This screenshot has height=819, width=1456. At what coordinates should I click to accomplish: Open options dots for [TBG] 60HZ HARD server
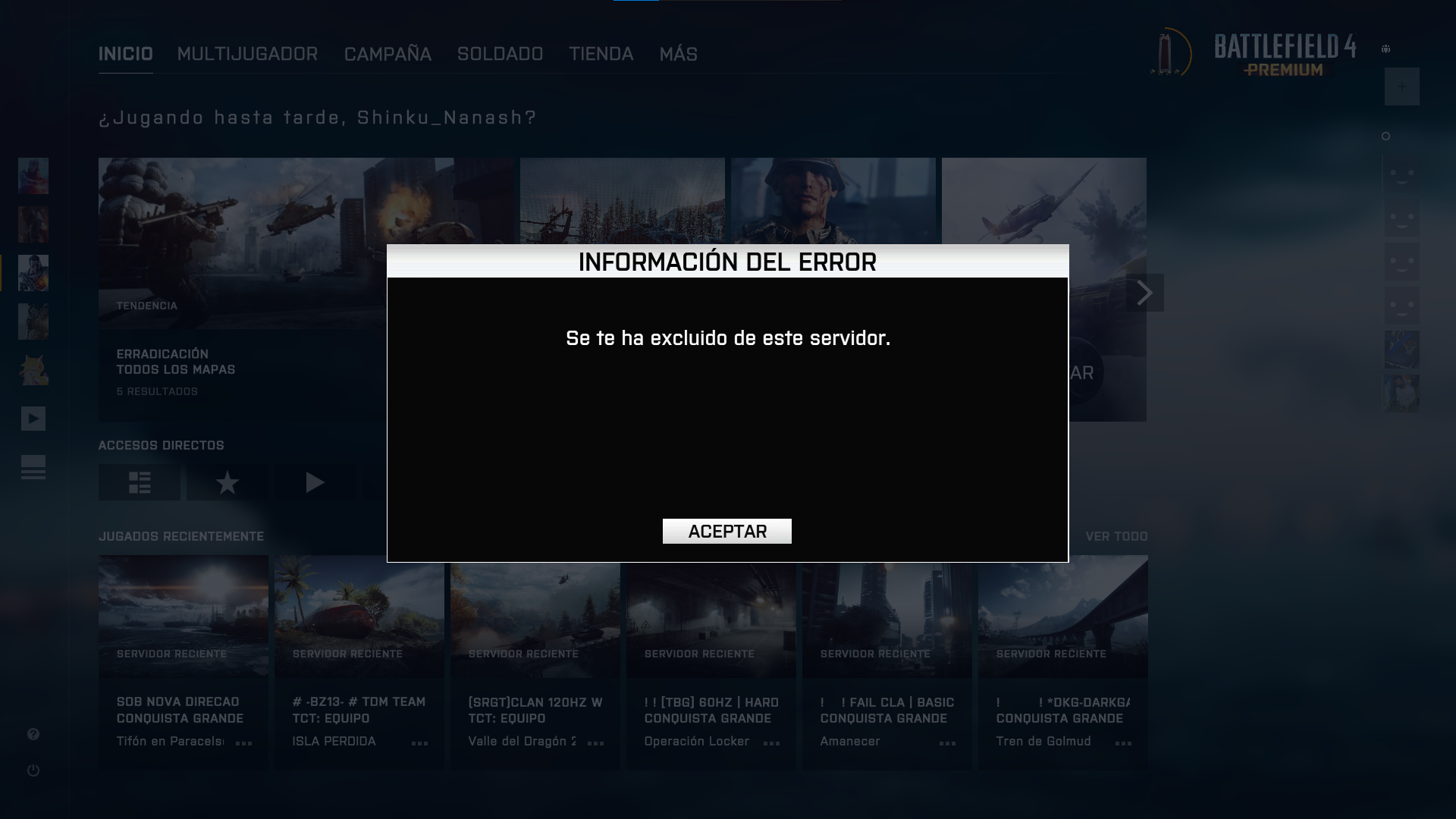771,743
